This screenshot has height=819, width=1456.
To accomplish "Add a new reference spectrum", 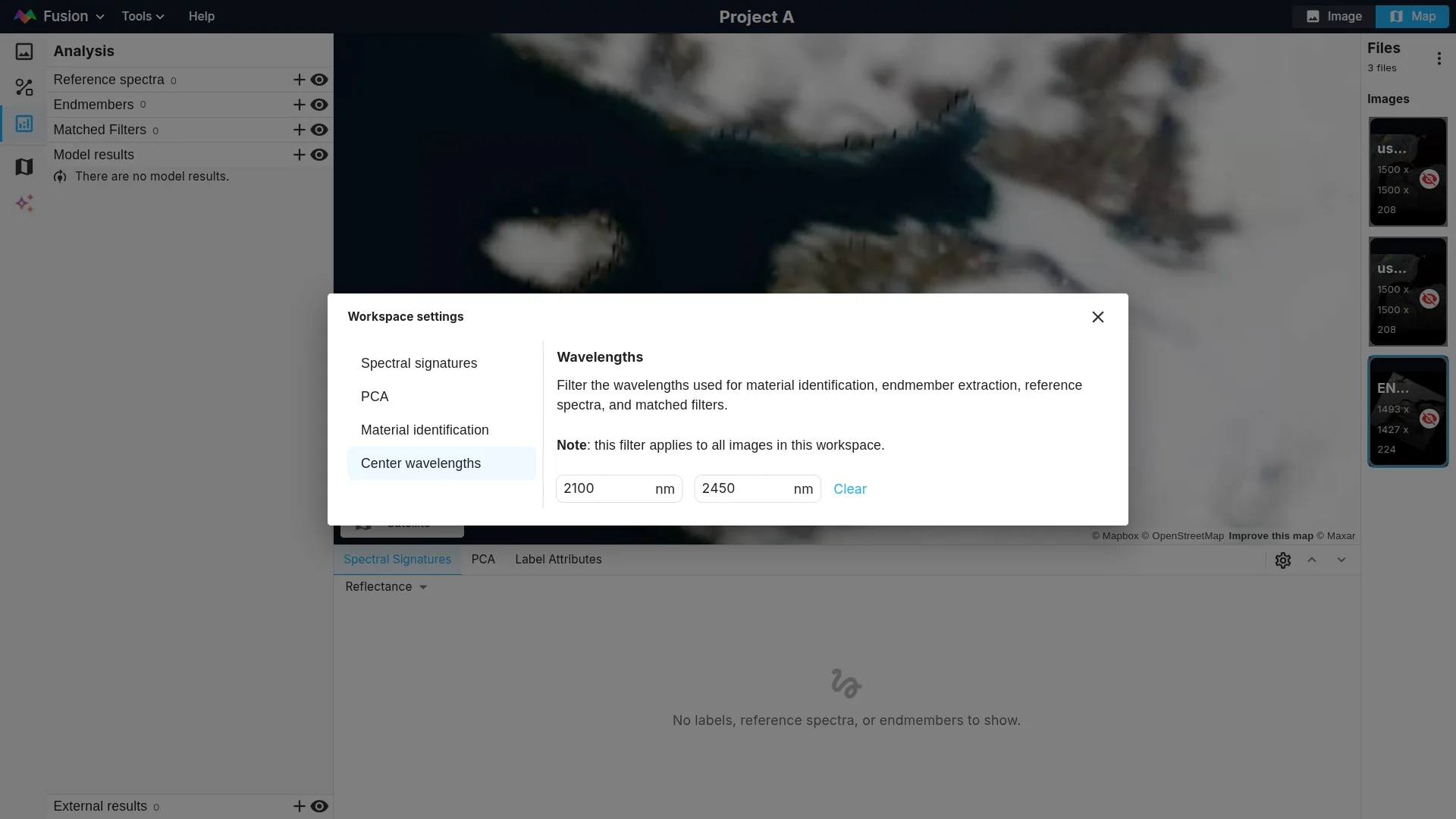I will [299, 80].
